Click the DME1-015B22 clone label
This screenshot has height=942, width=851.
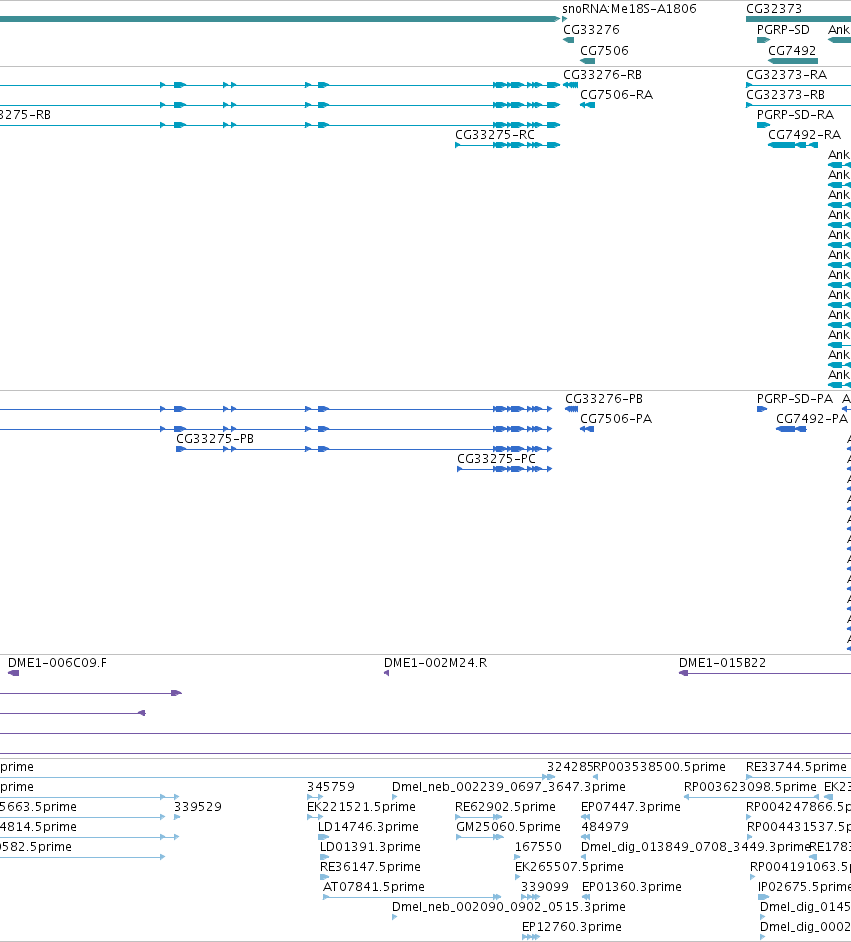click(722, 663)
